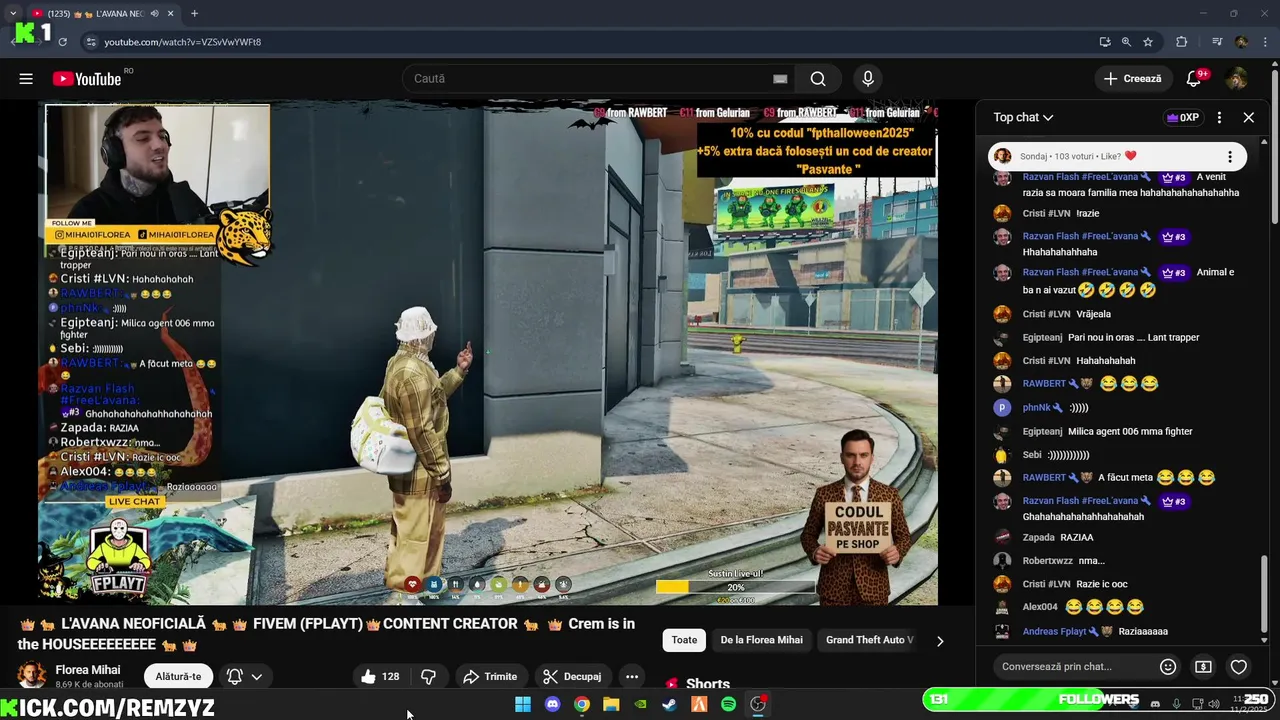
Task: Open Florea Mihai channel avatar
Action: tap(32, 676)
